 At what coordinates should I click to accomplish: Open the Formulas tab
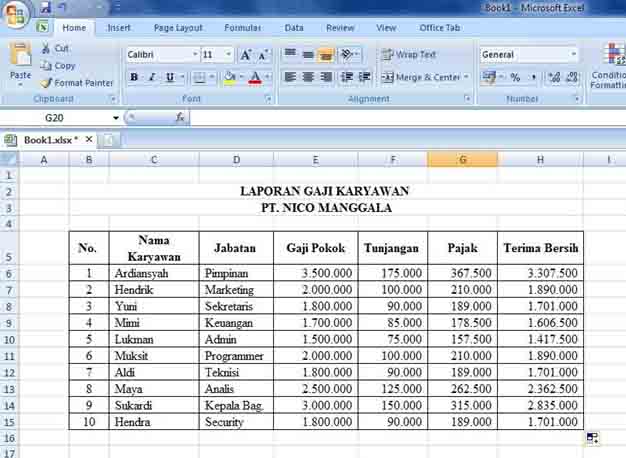click(243, 28)
